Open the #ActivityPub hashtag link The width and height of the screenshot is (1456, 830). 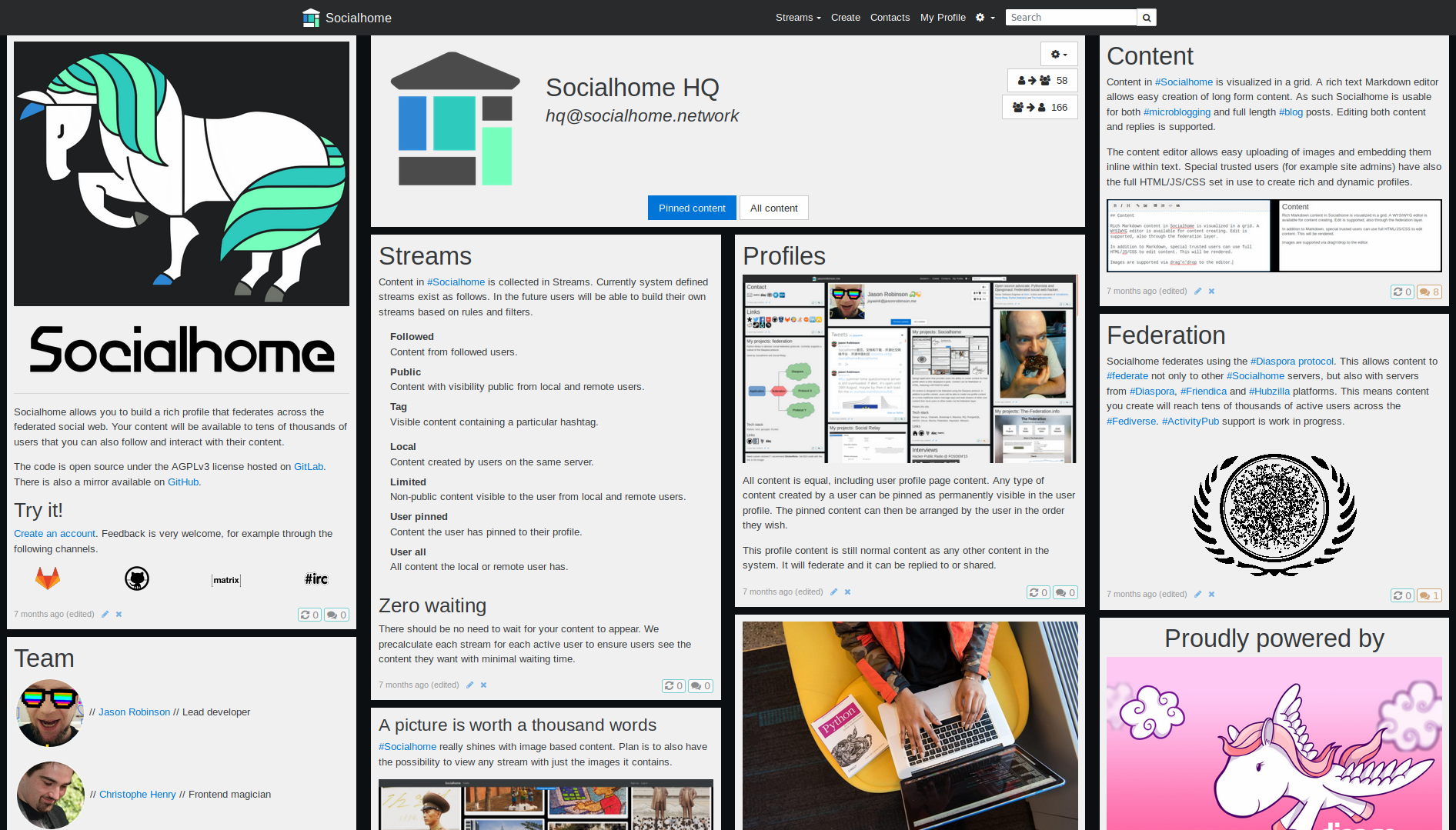[x=1191, y=422]
